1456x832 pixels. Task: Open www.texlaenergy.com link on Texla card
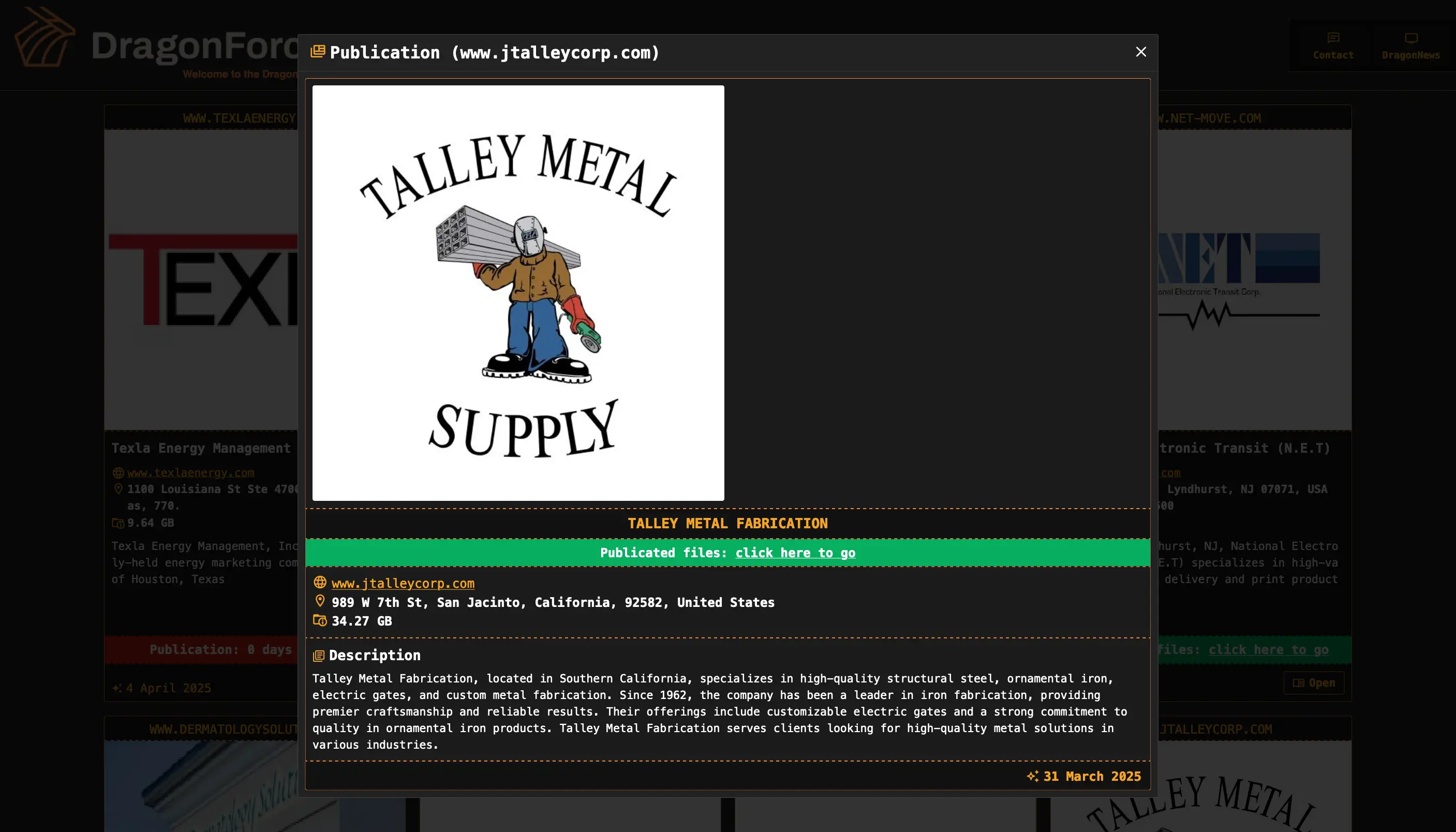tap(190, 472)
